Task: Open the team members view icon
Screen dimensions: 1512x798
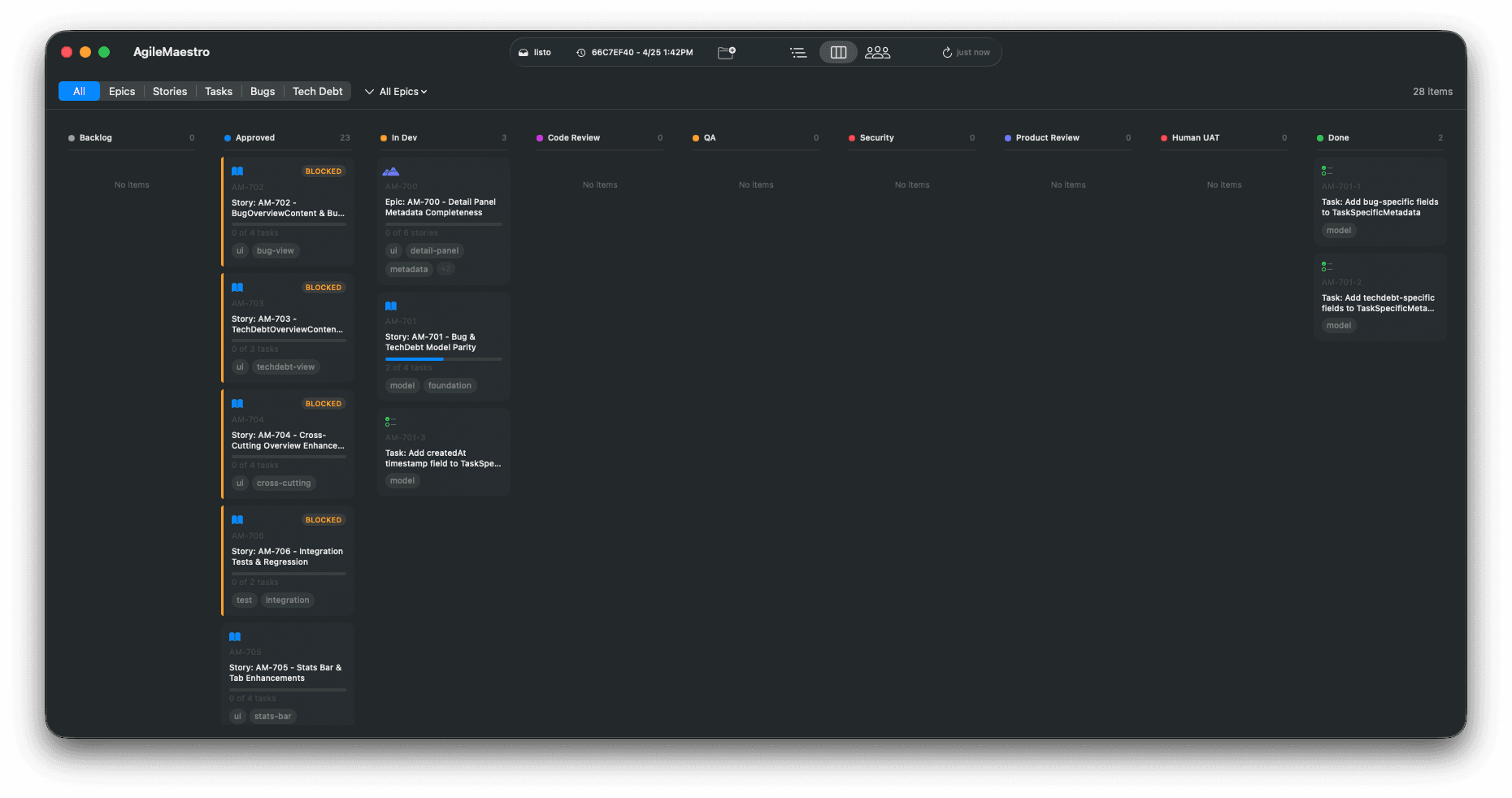Action: pyautogui.click(x=878, y=52)
